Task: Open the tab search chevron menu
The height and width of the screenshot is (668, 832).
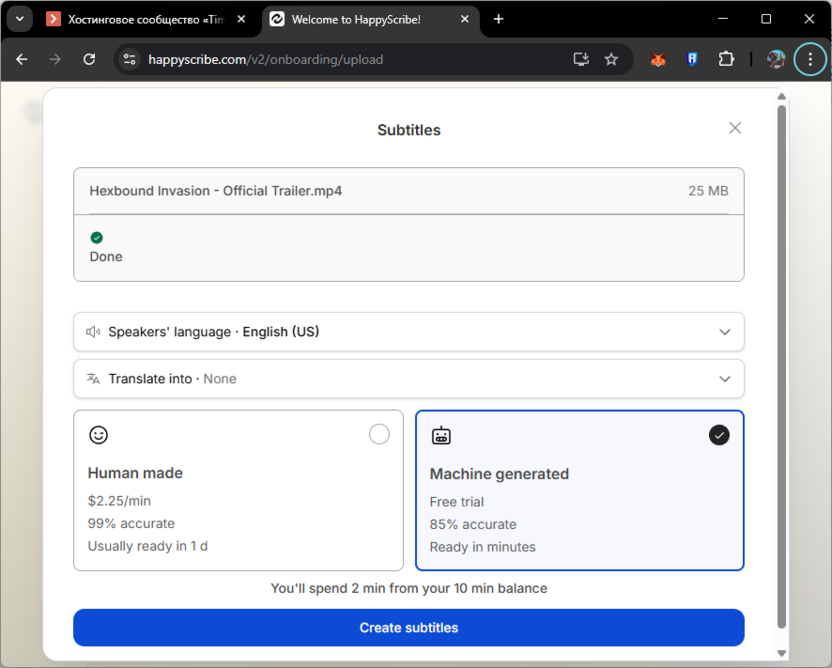Action: click(19, 19)
